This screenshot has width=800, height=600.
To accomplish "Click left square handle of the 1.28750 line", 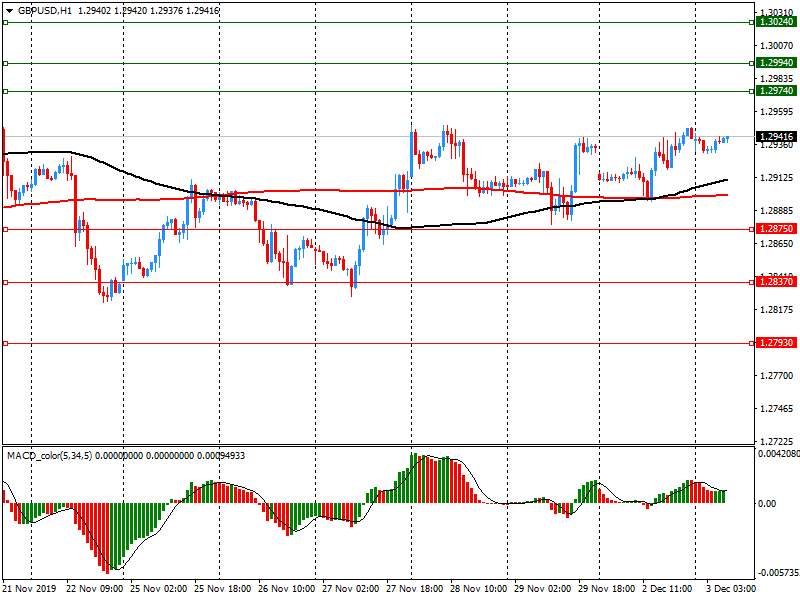I will [x=5, y=230].
